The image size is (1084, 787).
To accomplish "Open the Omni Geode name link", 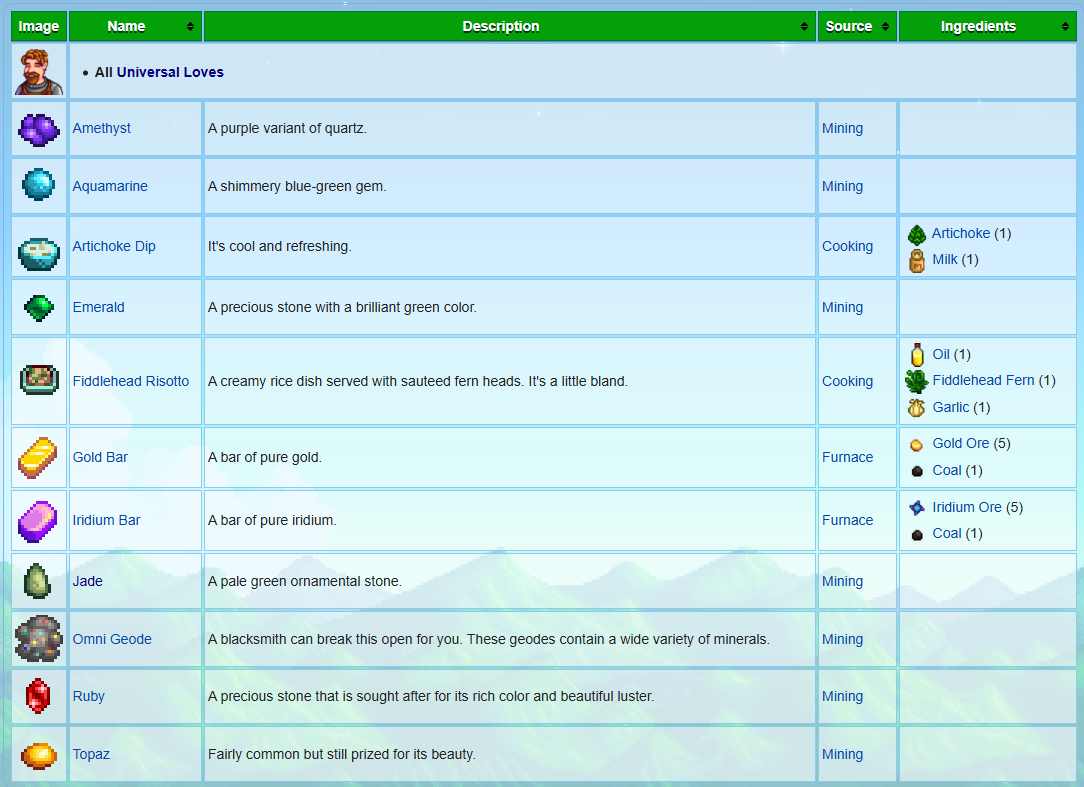I will [112, 639].
